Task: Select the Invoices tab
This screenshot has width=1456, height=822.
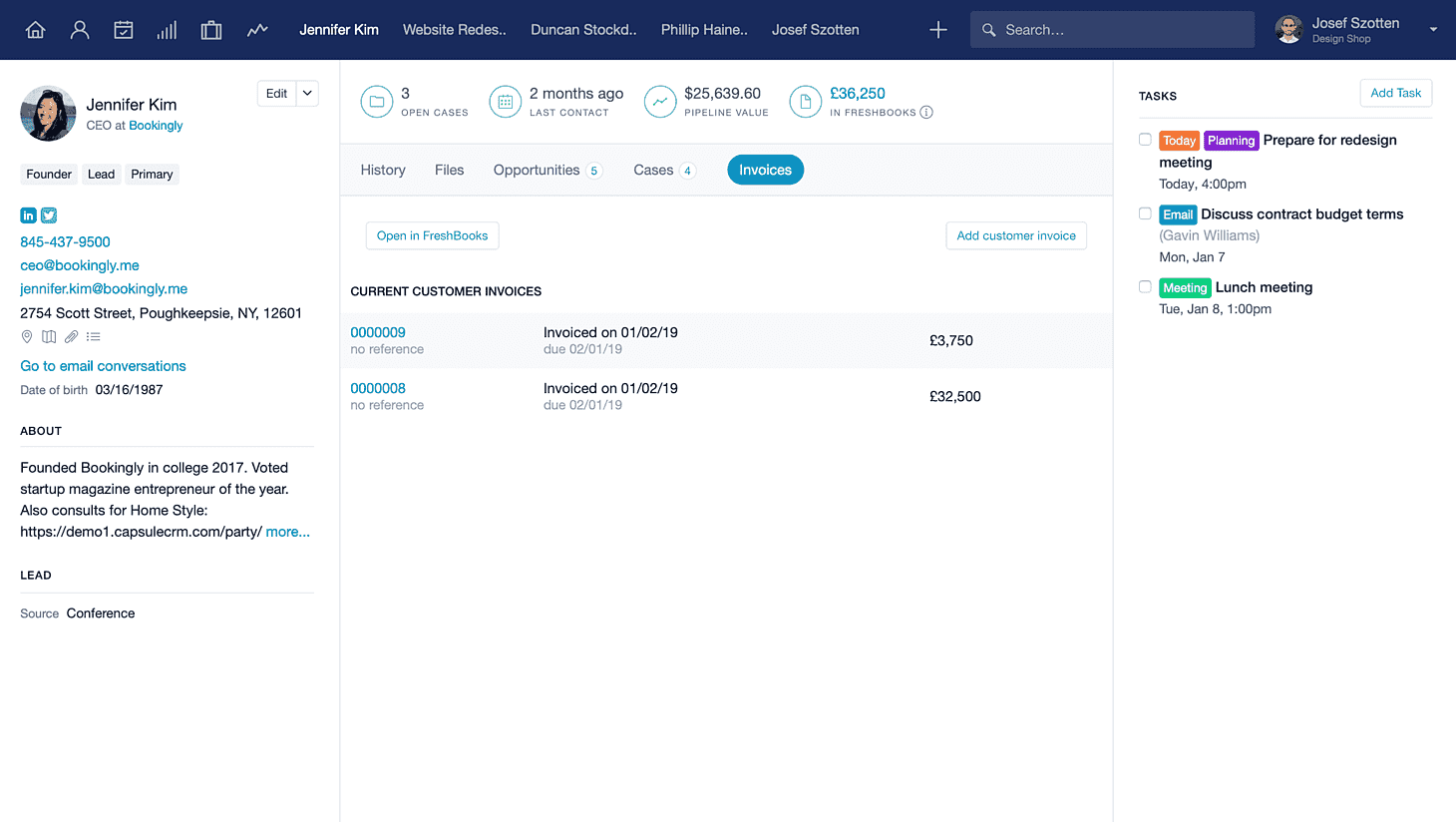Action: point(765,171)
